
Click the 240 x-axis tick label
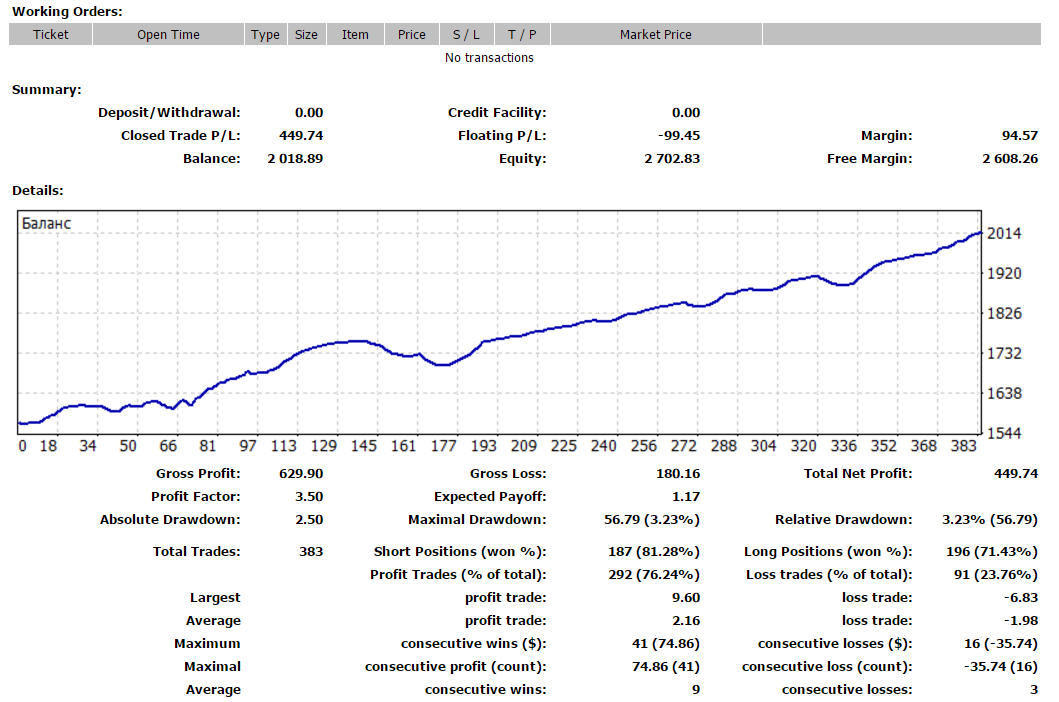(x=604, y=446)
